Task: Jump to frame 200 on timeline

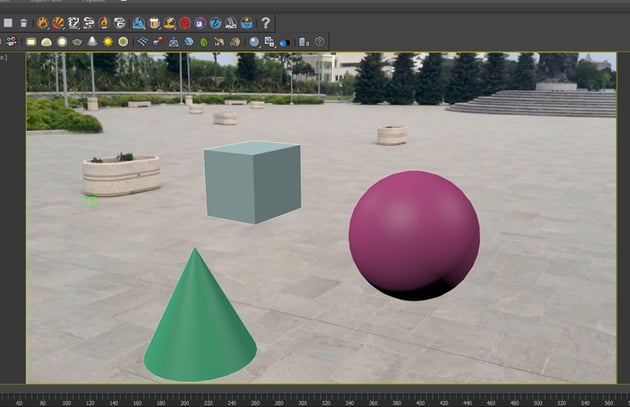Action: 184,403
